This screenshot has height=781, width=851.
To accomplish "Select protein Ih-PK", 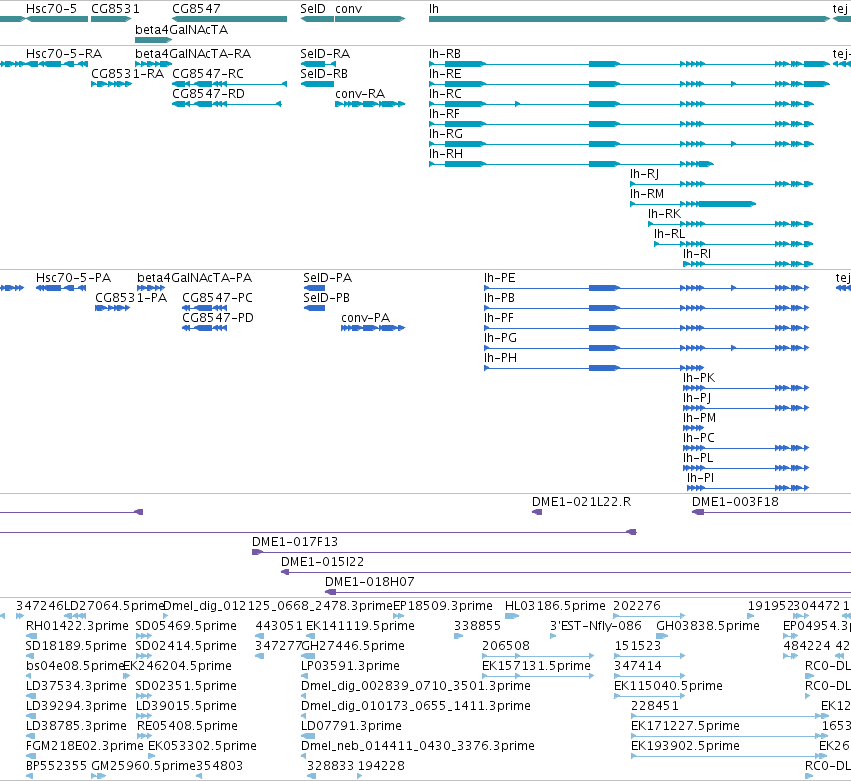I will tap(699, 378).
